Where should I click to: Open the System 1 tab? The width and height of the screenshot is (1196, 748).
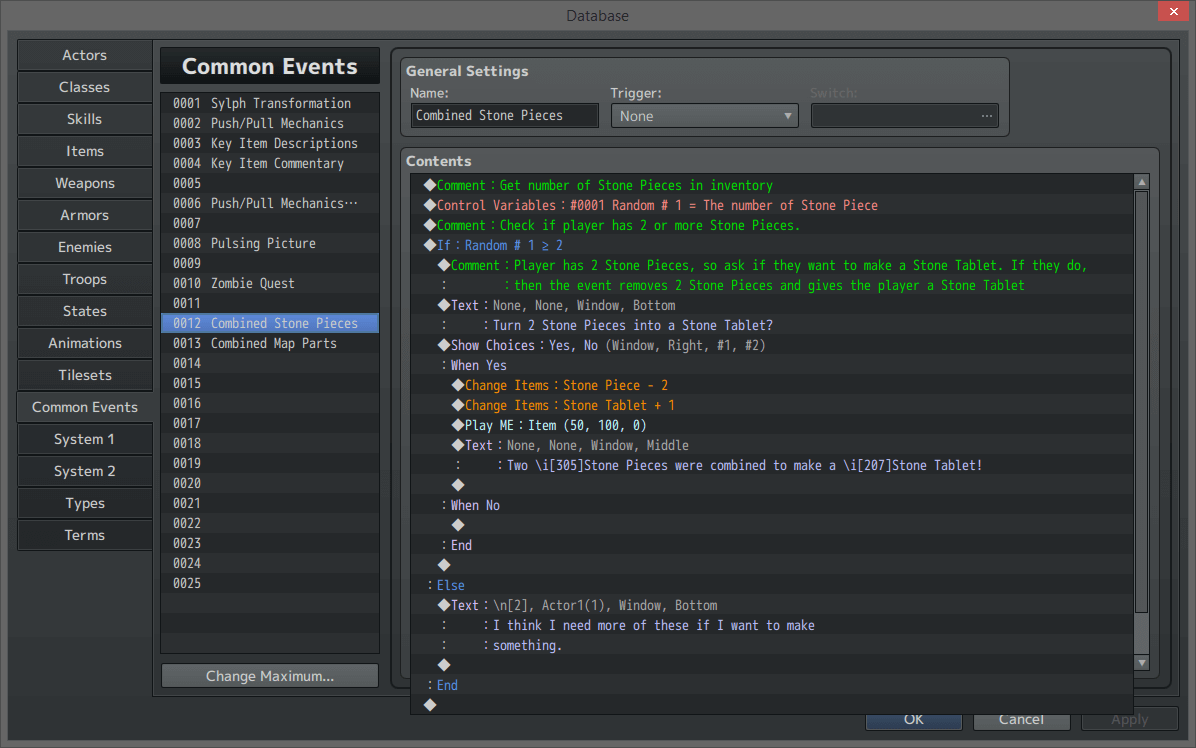point(85,439)
